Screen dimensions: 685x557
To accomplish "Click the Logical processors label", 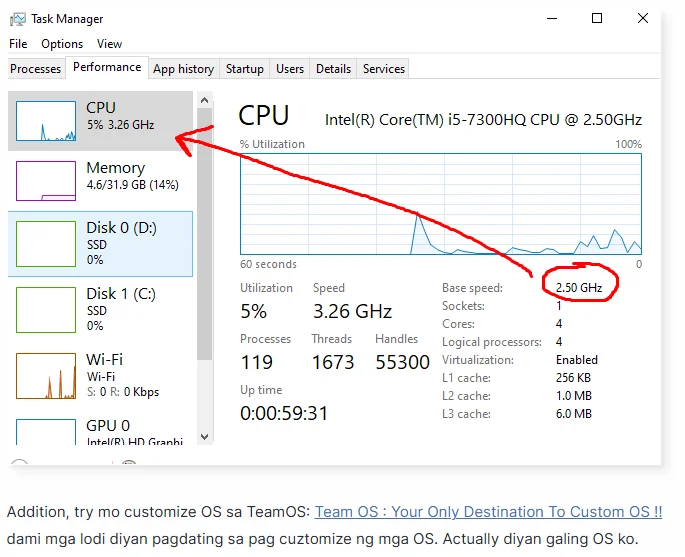I will click(492, 342).
